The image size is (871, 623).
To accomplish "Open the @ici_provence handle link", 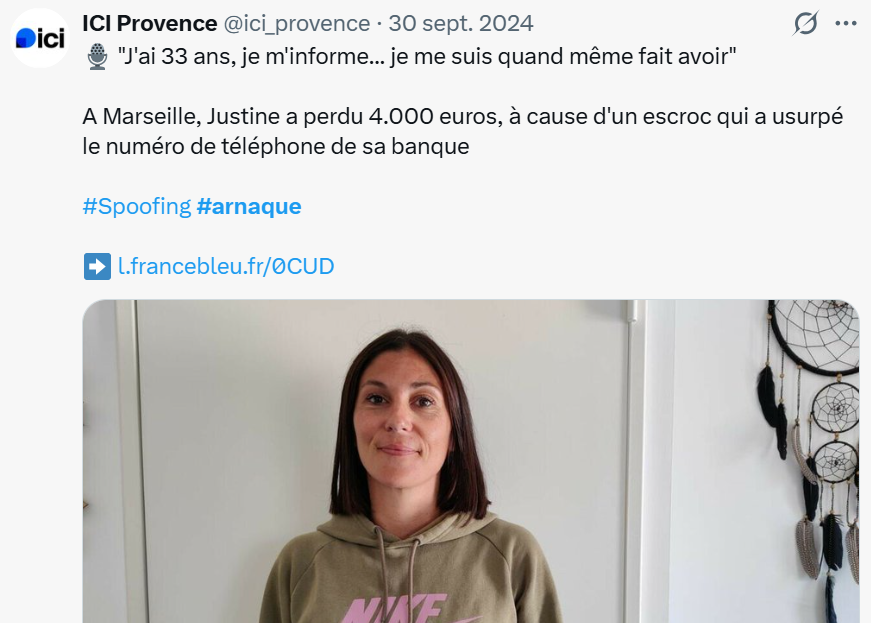I will pos(297,23).
